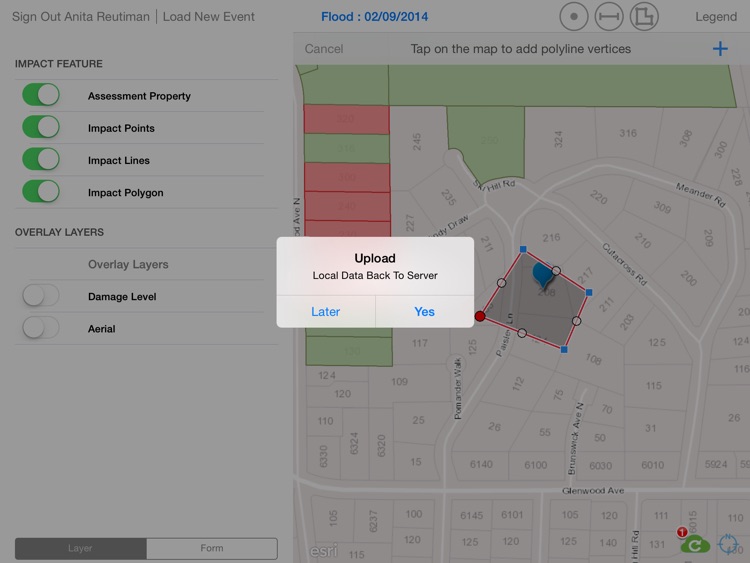The height and width of the screenshot is (563, 750).
Task: Click Sign Out Anita Reutiman
Action: pos(81,17)
